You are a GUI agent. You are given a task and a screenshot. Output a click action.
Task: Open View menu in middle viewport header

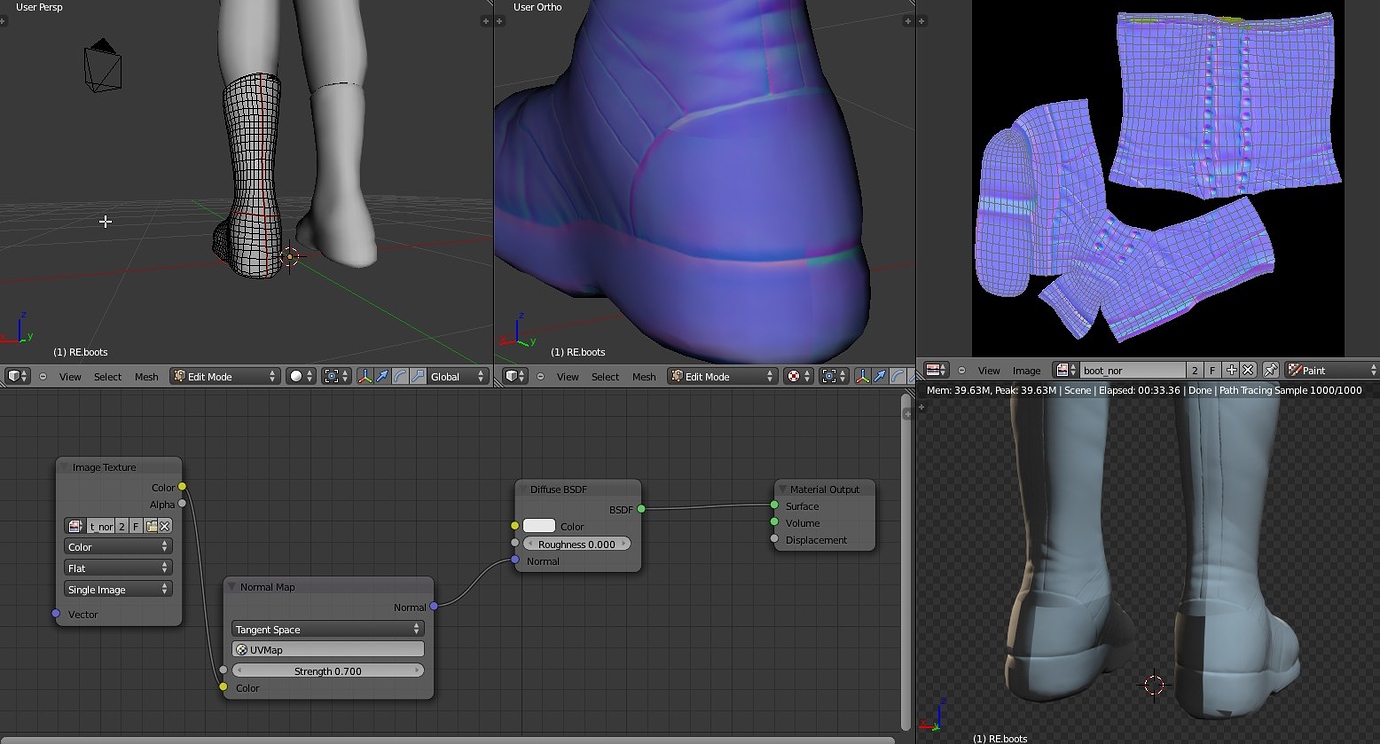coord(568,377)
